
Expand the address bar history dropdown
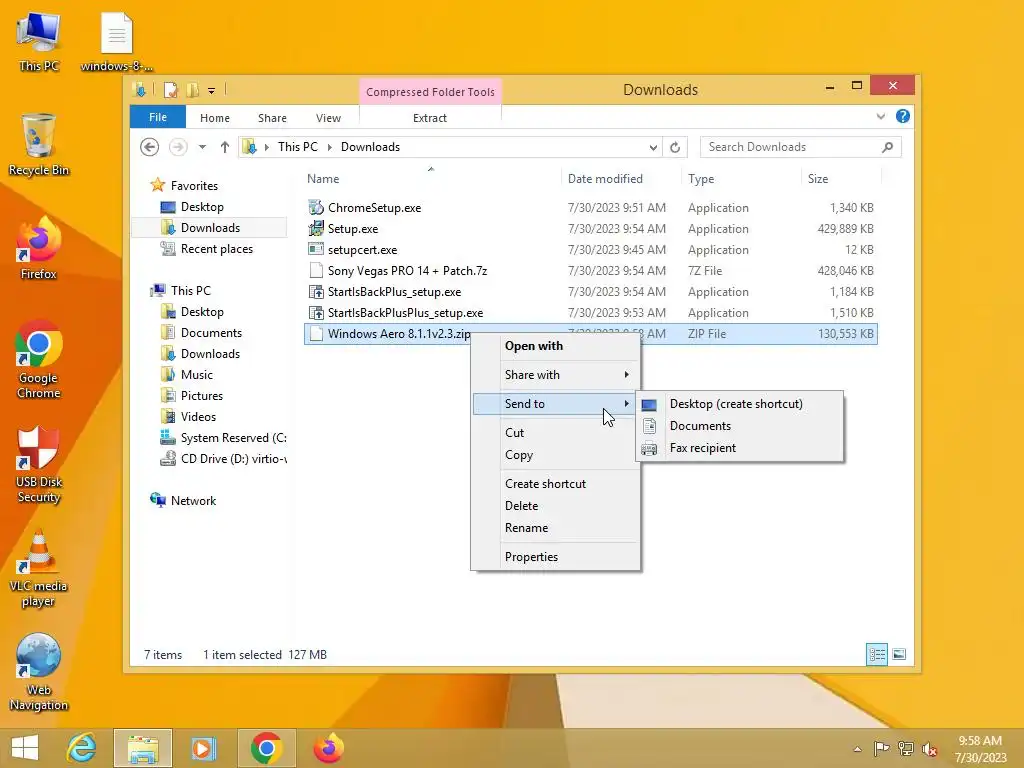[x=653, y=147]
